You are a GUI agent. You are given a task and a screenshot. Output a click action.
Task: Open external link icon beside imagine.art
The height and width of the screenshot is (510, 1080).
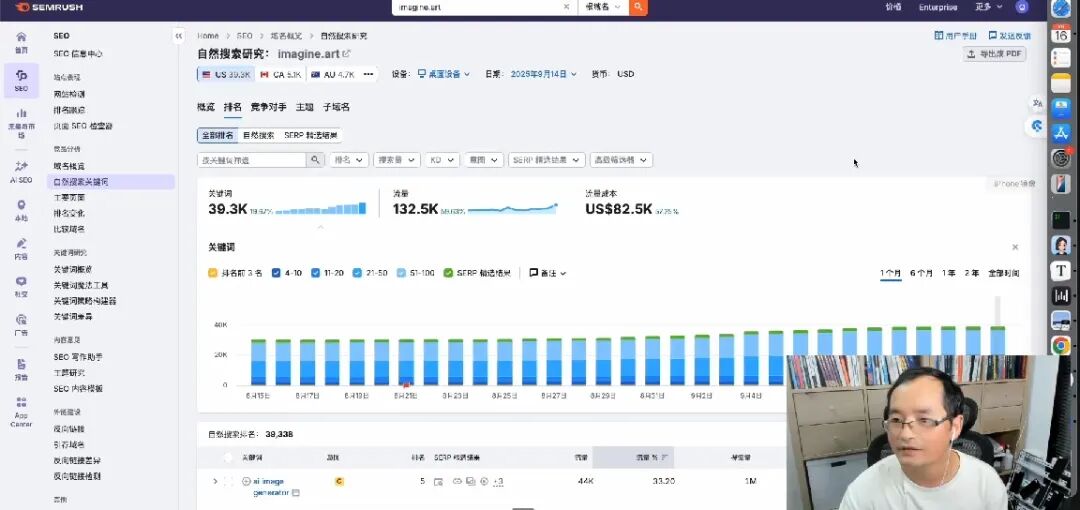[x=346, y=54]
